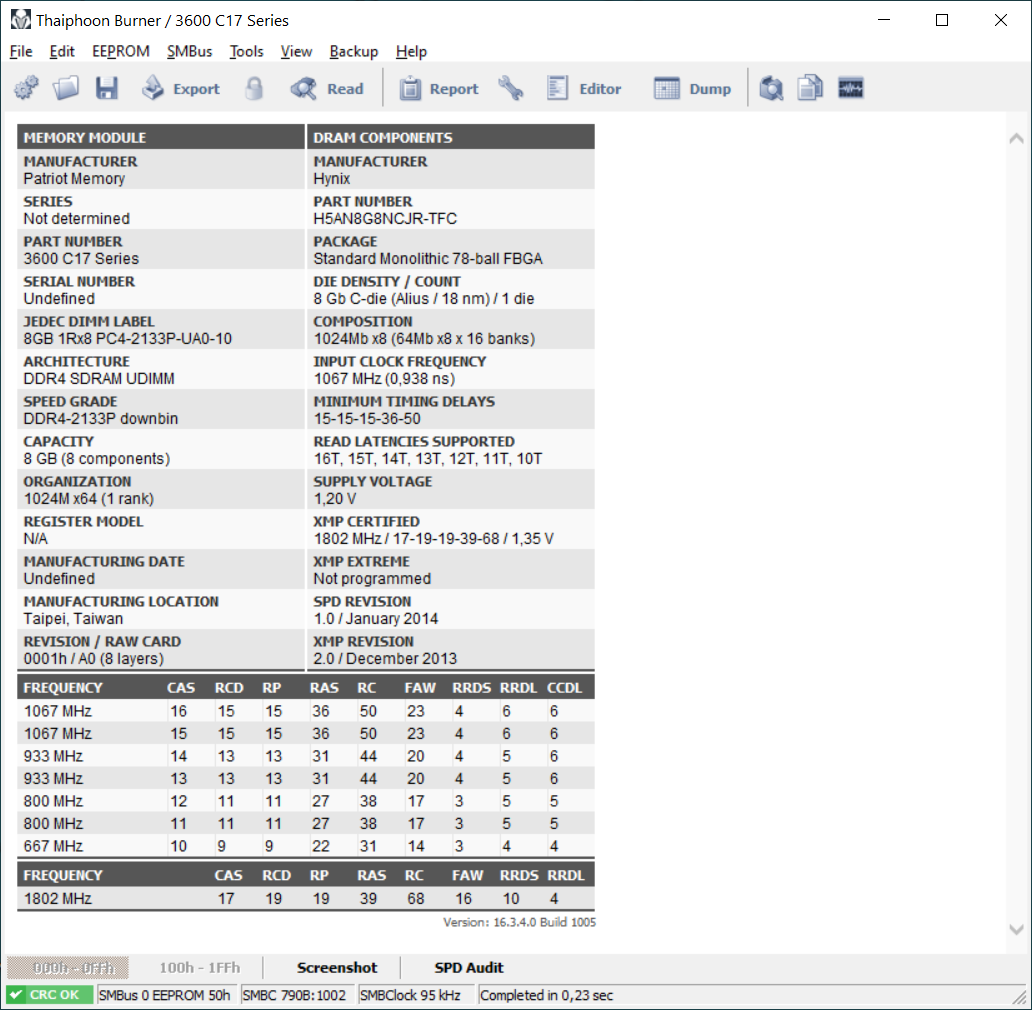Click the wrench tools icon
Image resolution: width=1032 pixels, height=1010 pixels.
(511, 88)
